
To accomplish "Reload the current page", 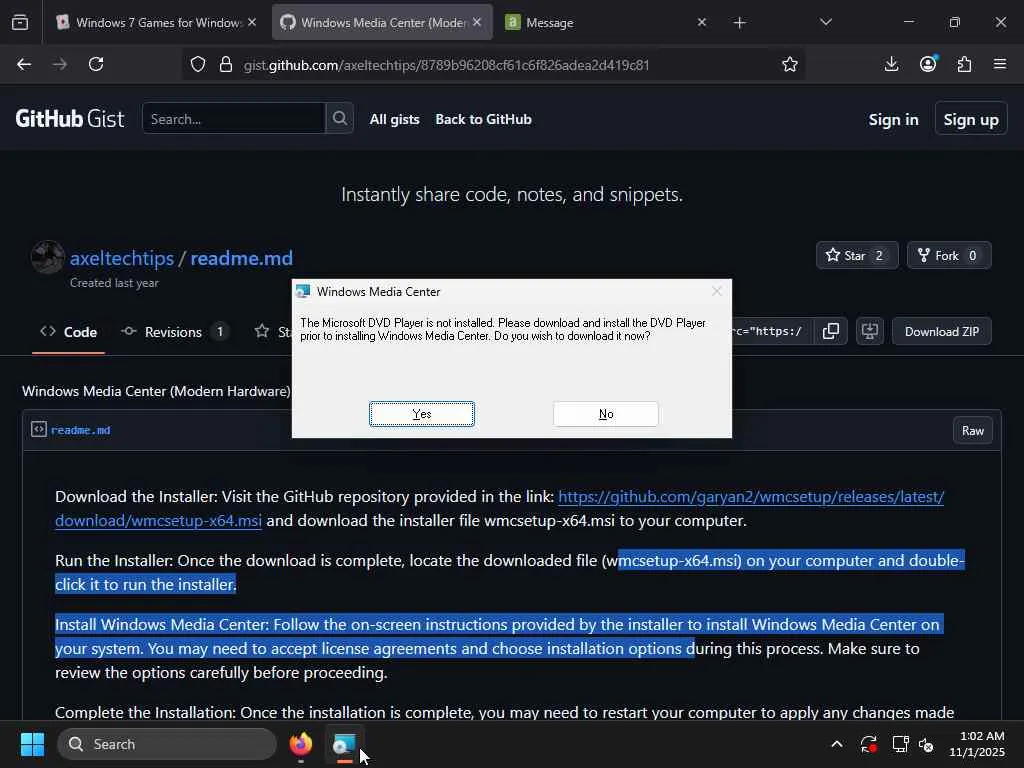I will pyautogui.click(x=96, y=64).
